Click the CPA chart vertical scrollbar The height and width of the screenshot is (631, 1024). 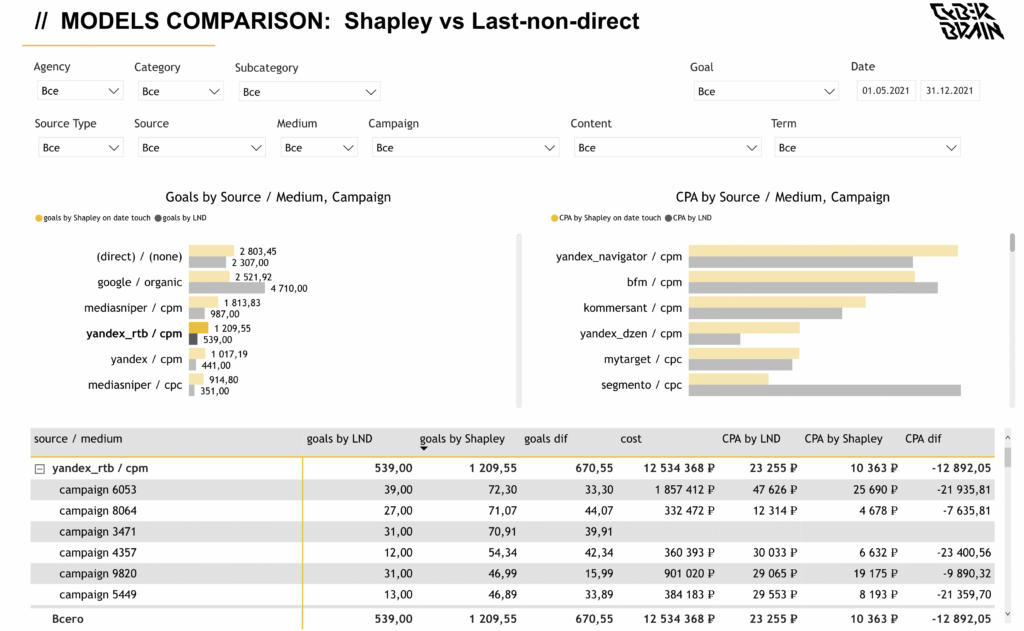[x=1012, y=243]
